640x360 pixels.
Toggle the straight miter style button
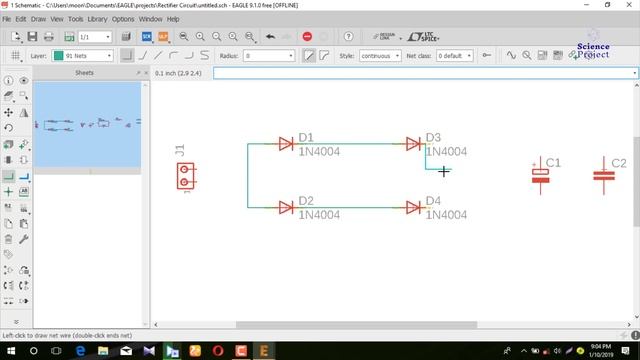click(309, 55)
